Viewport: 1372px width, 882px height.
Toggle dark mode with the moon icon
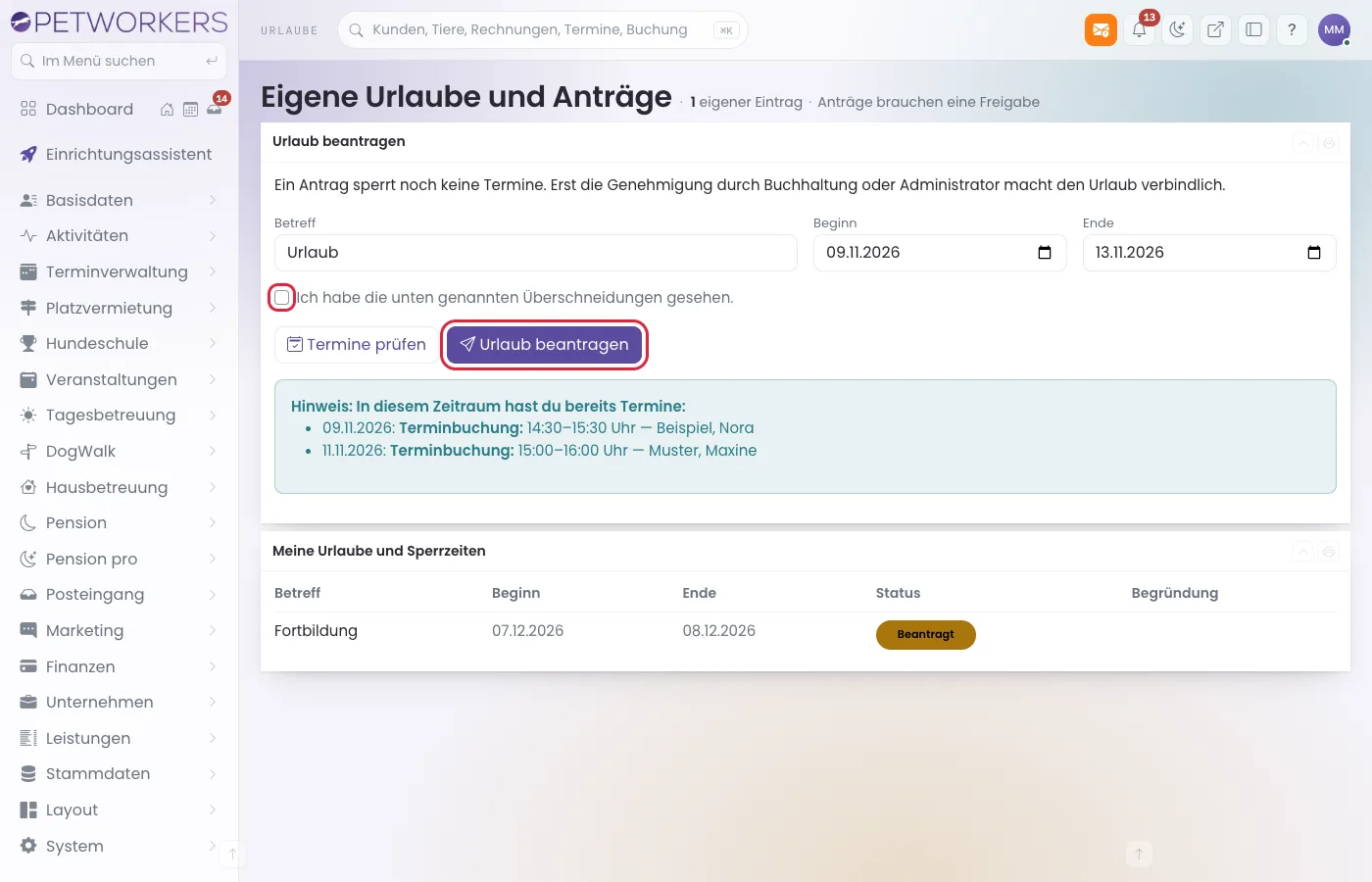tap(1177, 29)
